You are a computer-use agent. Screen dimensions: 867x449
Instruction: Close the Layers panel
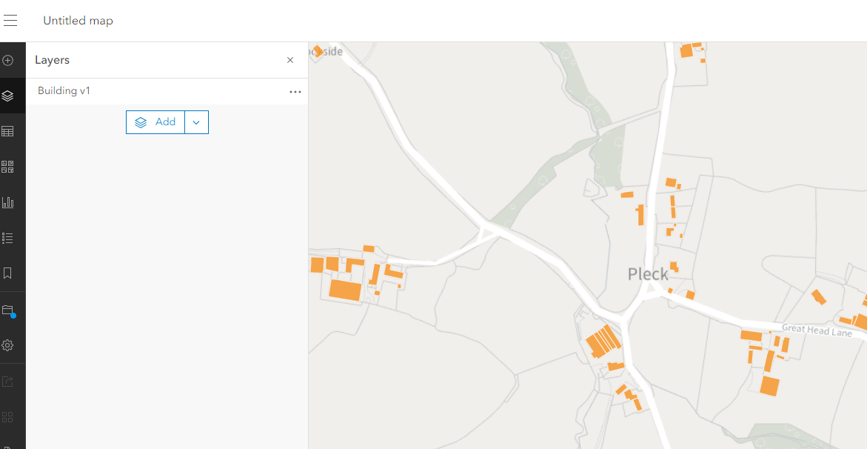tap(290, 60)
